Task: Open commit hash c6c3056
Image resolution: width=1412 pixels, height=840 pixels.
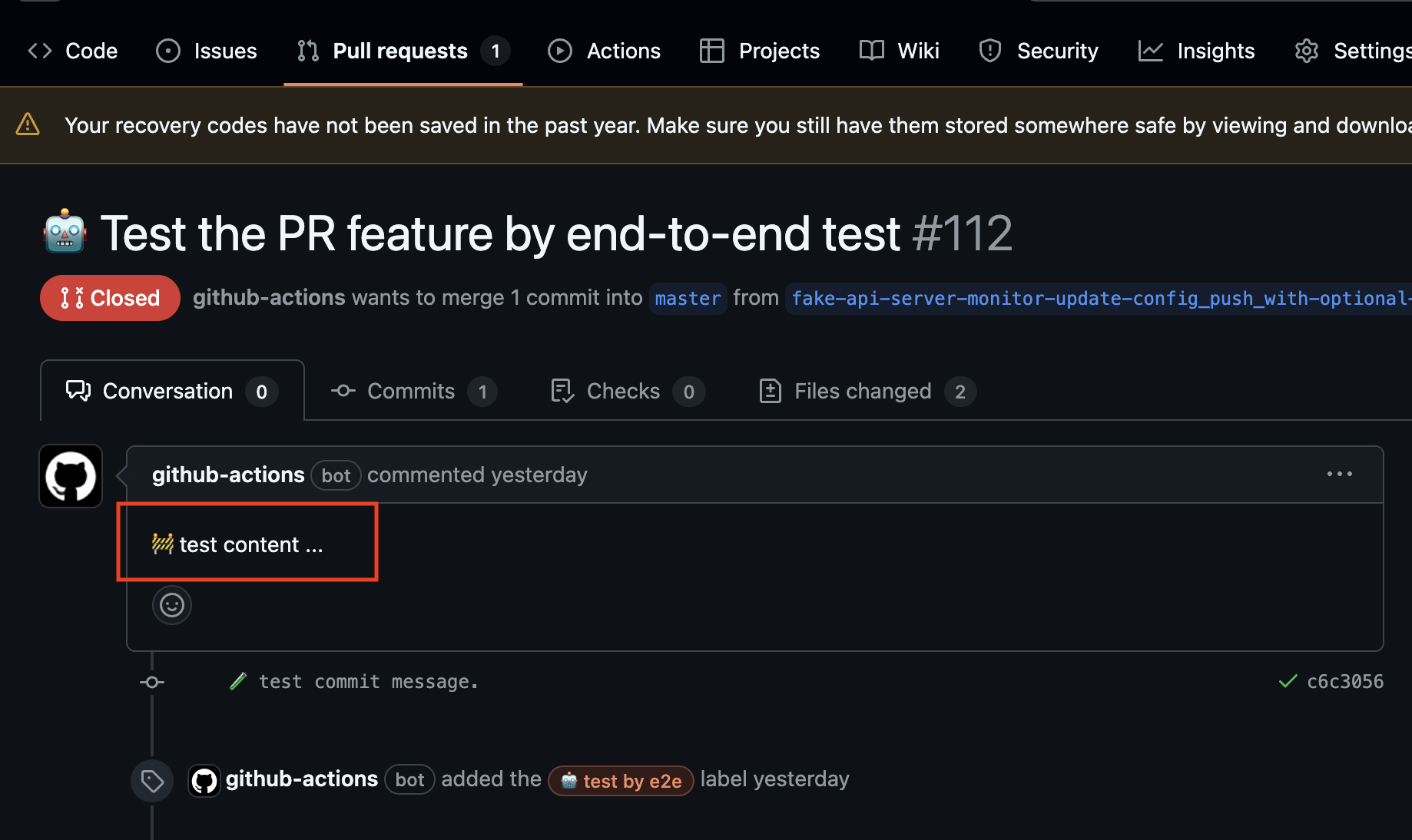Action: (1345, 682)
